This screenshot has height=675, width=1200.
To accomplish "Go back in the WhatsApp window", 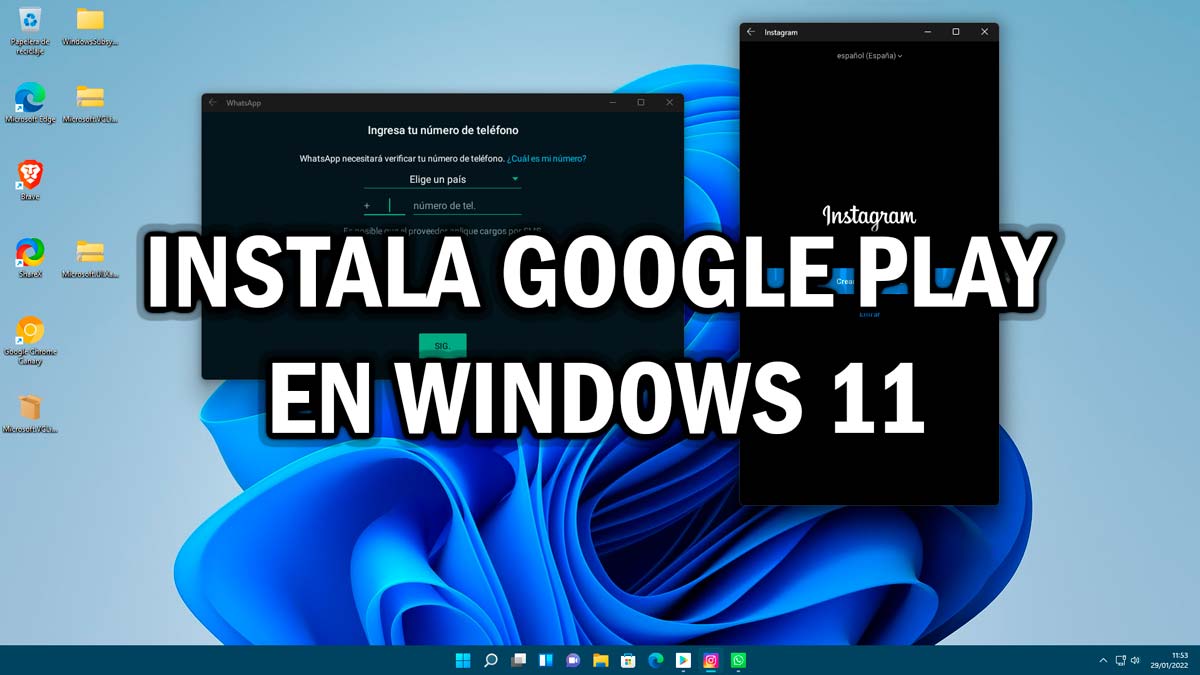I will point(212,102).
